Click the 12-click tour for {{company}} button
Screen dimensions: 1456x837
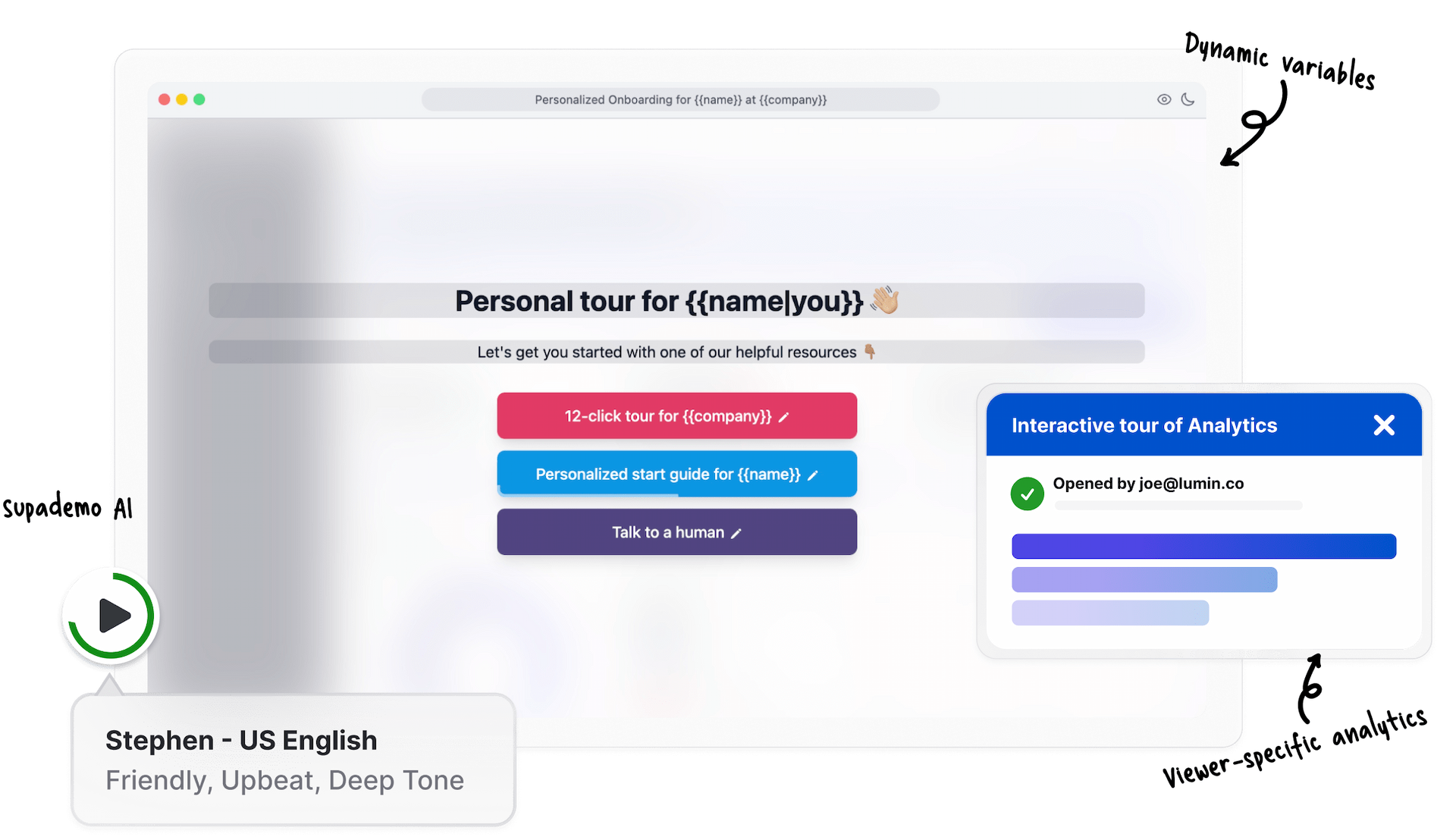pyautogui.click(x=677, y=415)
